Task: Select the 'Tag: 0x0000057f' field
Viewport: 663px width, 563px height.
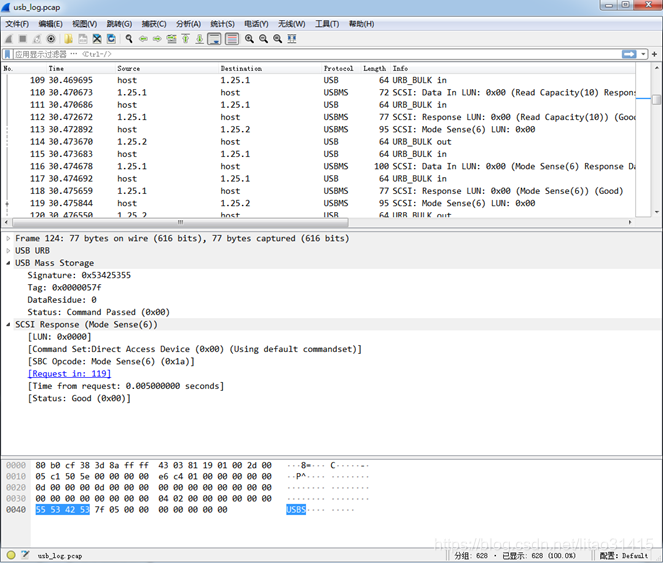Action: click(x=64, y=288)
